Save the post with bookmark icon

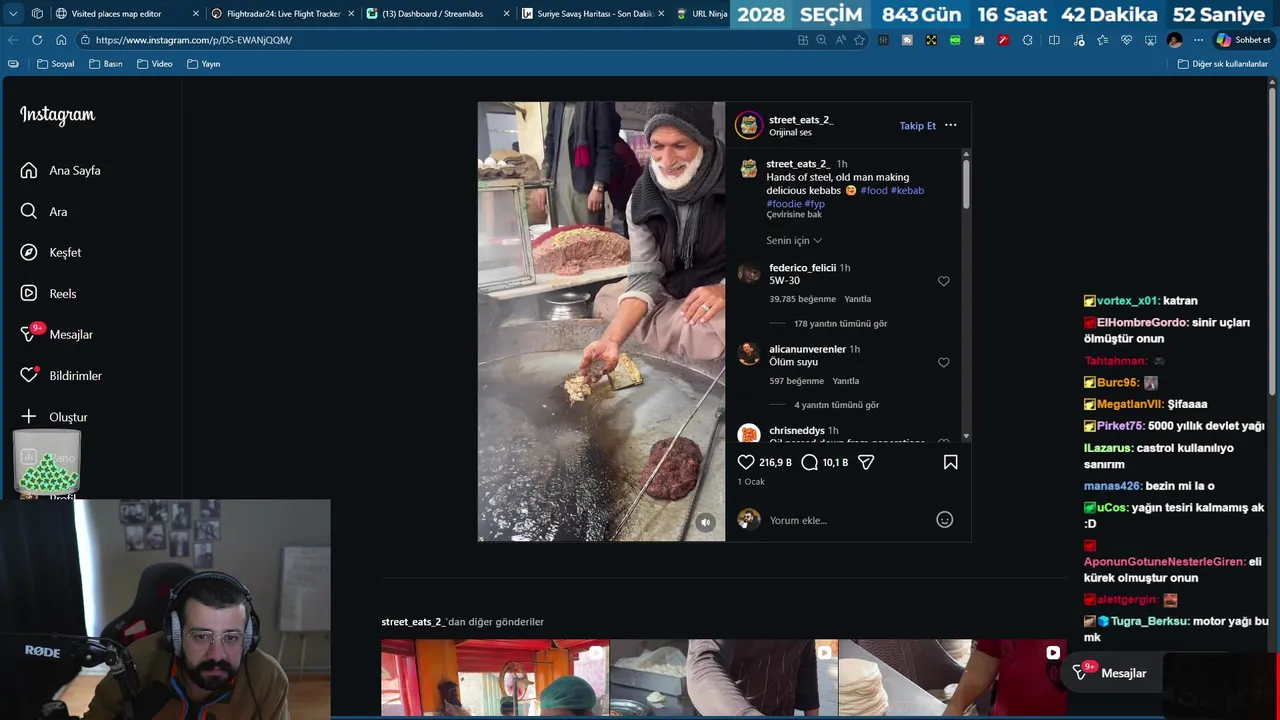click(950, 462)
